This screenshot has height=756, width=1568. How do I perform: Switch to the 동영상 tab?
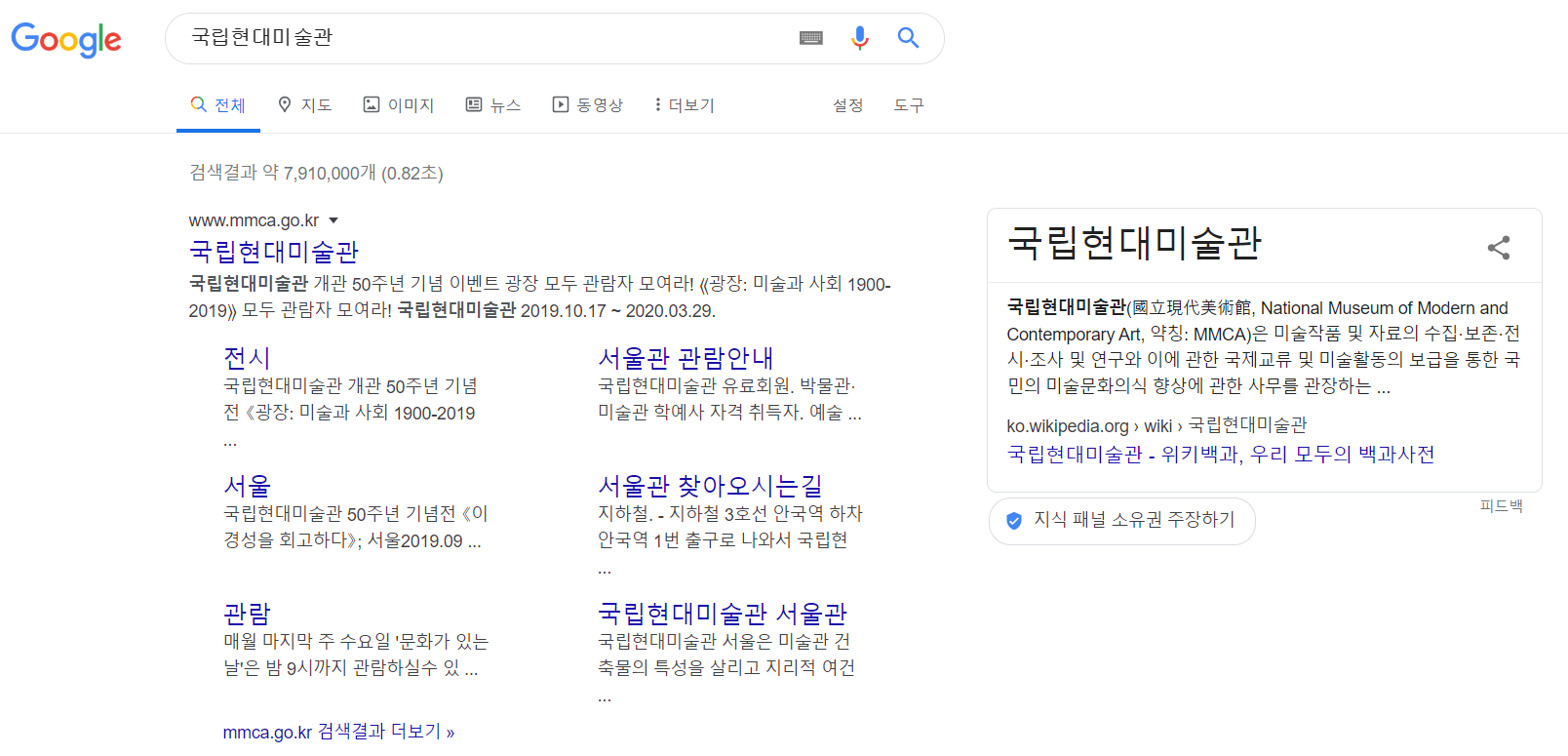(x=588, y=104)
